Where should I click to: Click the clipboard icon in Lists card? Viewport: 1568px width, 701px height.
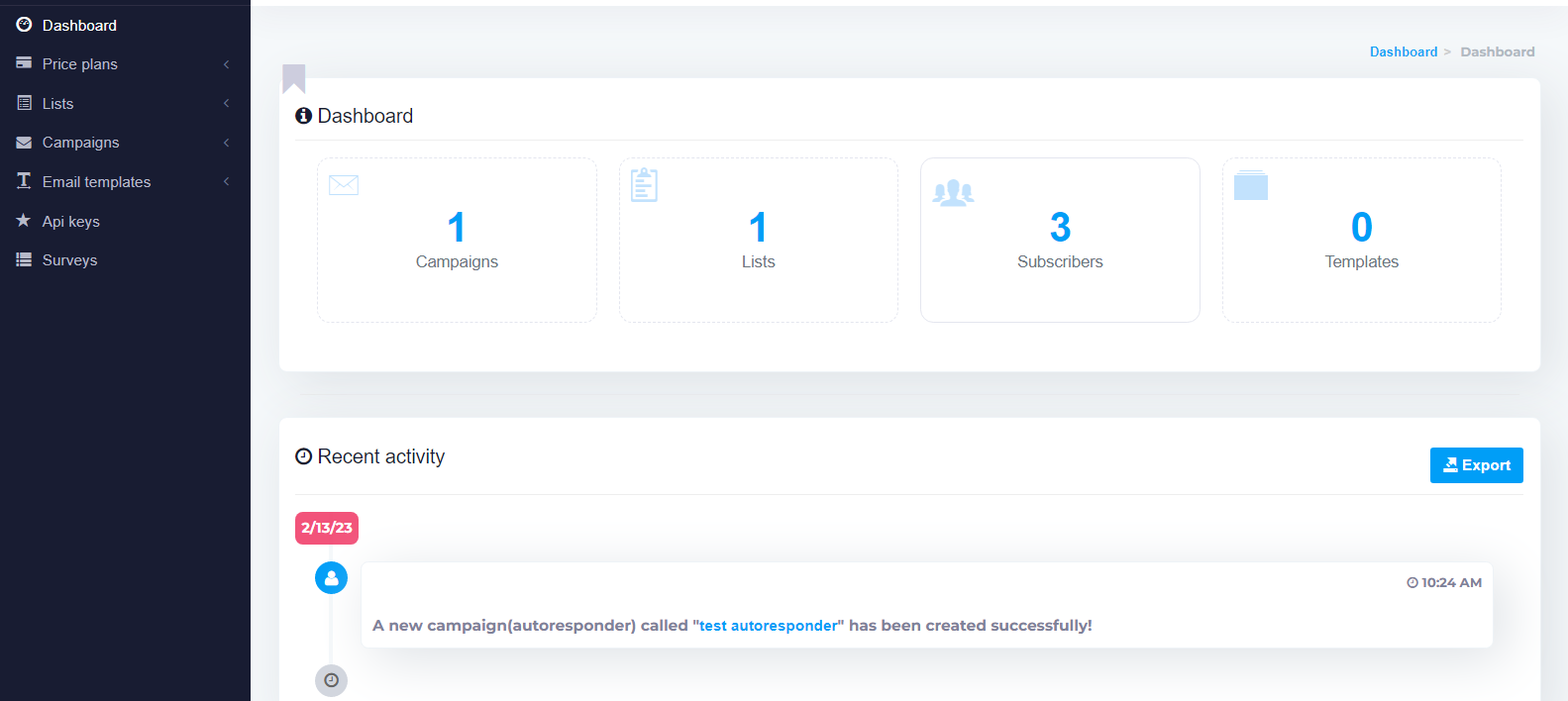coord(644,185)
